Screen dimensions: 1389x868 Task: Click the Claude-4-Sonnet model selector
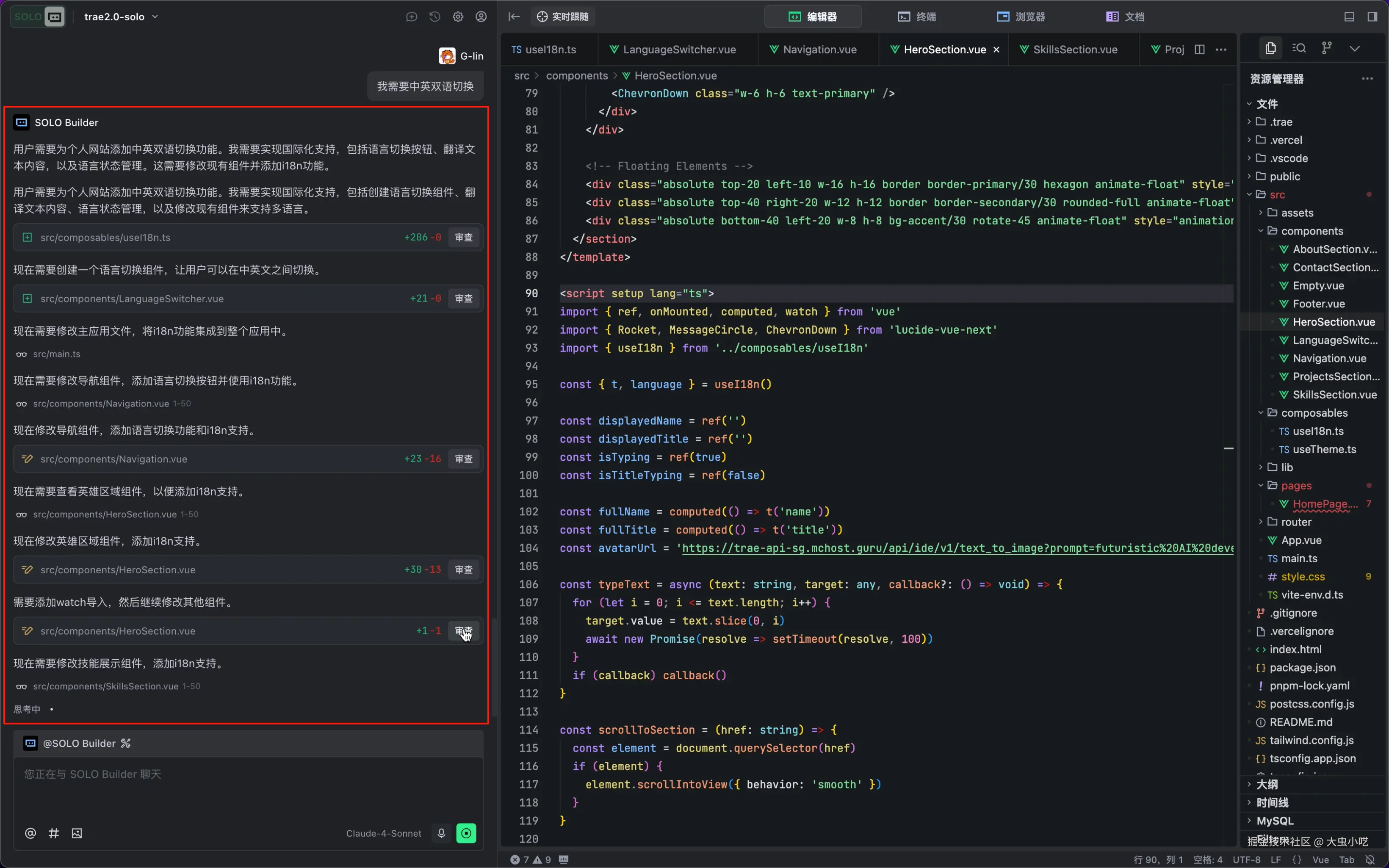click(x=383, y=833)
